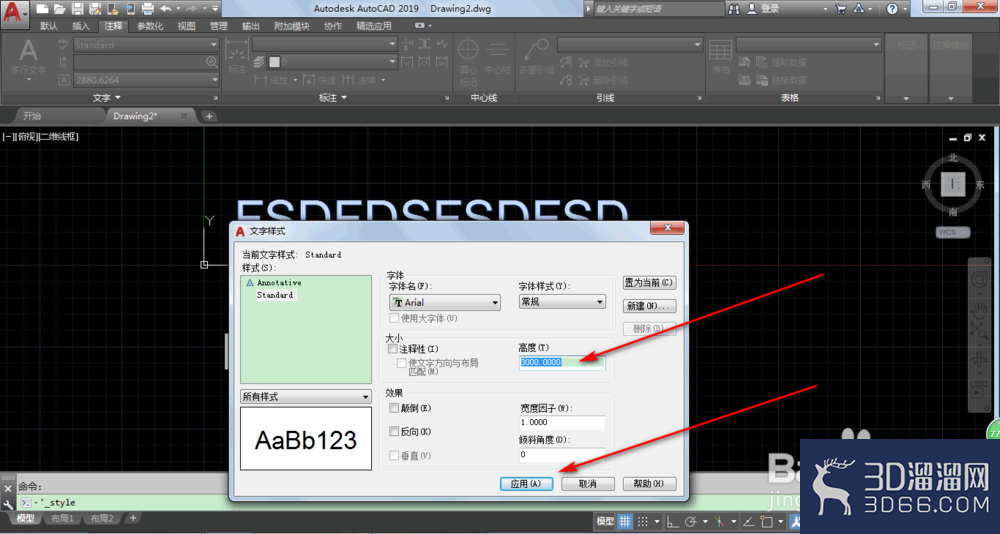The image size is (1000, 534).
Task: Click the New drawing icon in quick access toolbar
Action: pos(42,9)
